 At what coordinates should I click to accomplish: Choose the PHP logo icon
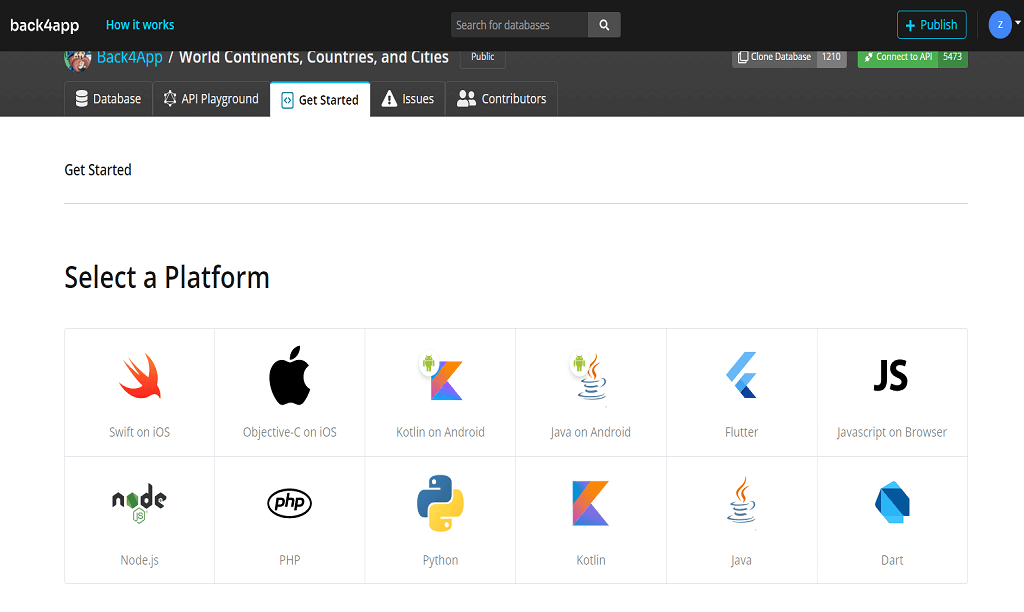coord(289,503)
